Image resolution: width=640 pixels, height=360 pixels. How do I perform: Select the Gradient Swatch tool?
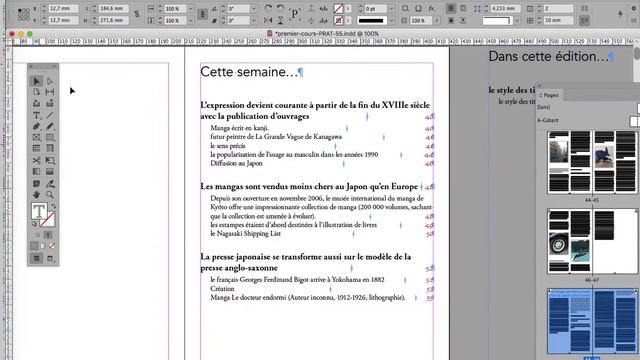pos(36,171)
